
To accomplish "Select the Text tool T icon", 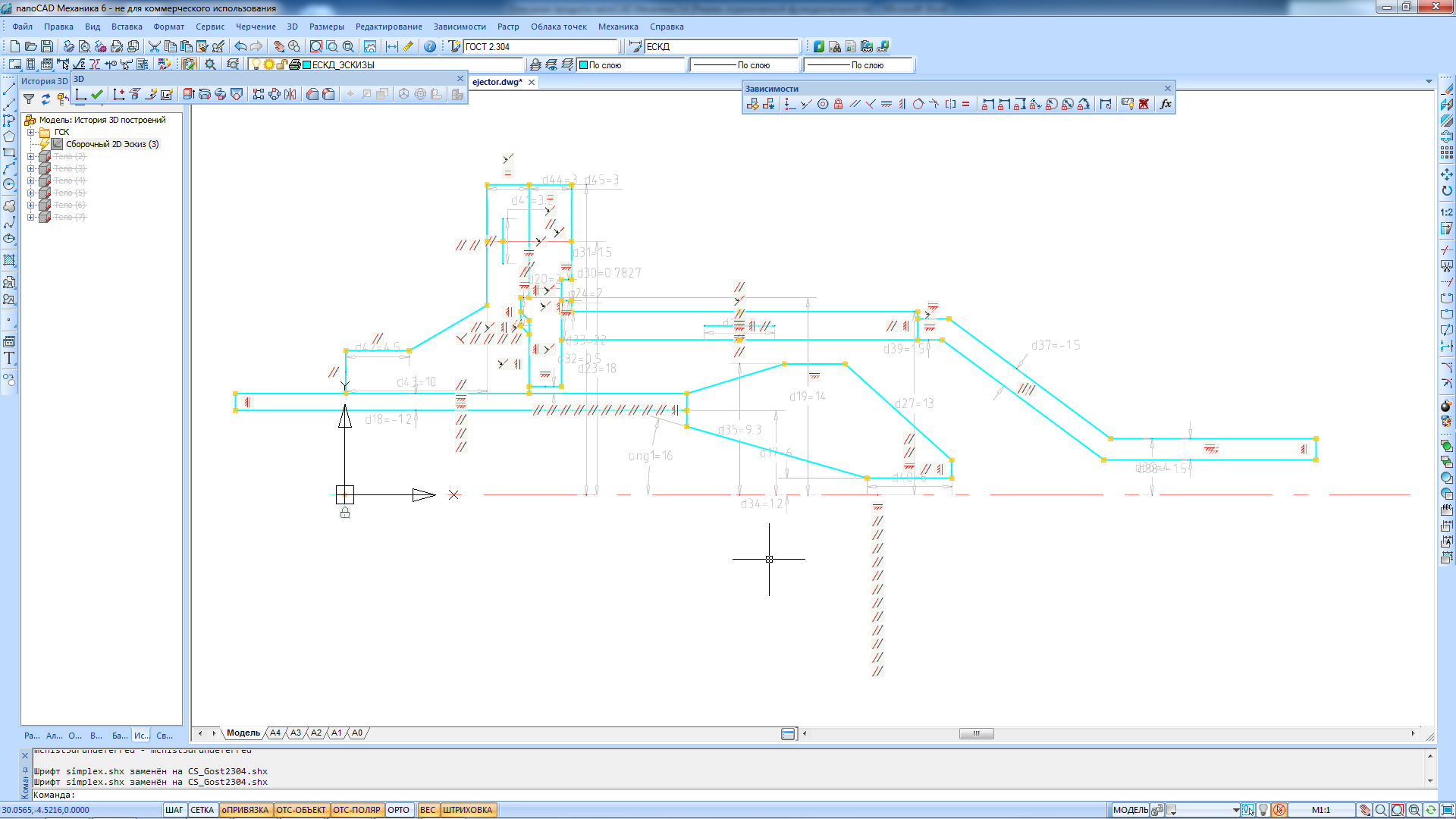I will (9, 359).
